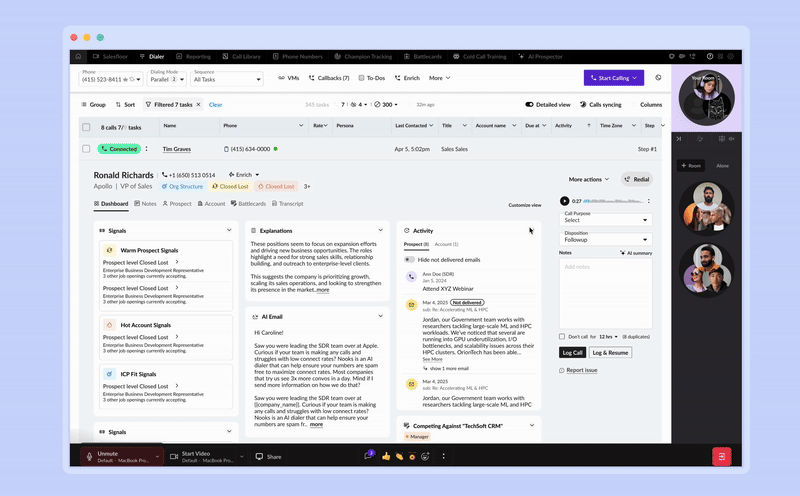This screenshot has height=496, width=800.
Task: Open the add emoji reaction picker
Action: pyautogui.click(x=425, y=456)
